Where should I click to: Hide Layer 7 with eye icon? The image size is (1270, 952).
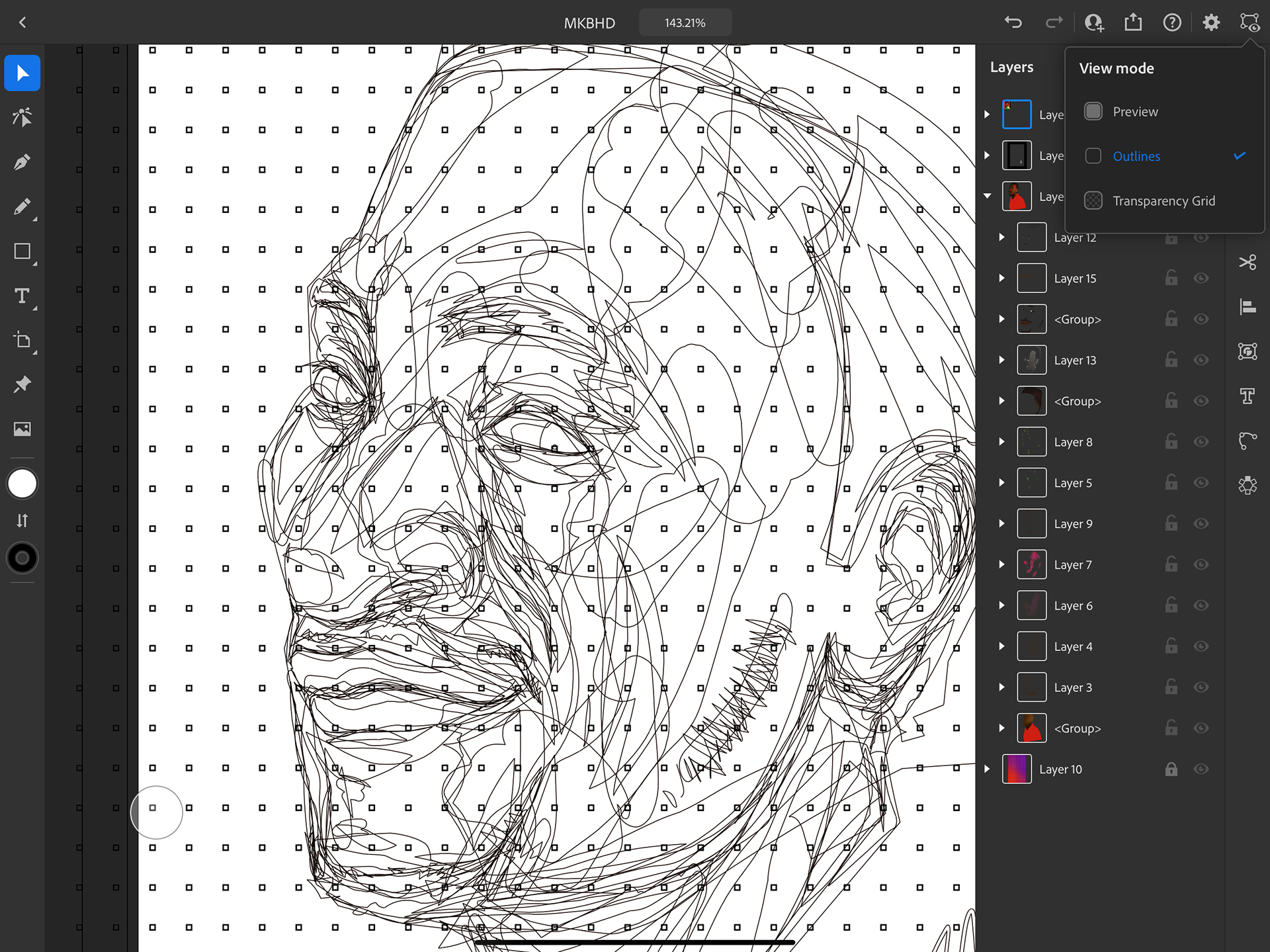[x=1201, y=564]
